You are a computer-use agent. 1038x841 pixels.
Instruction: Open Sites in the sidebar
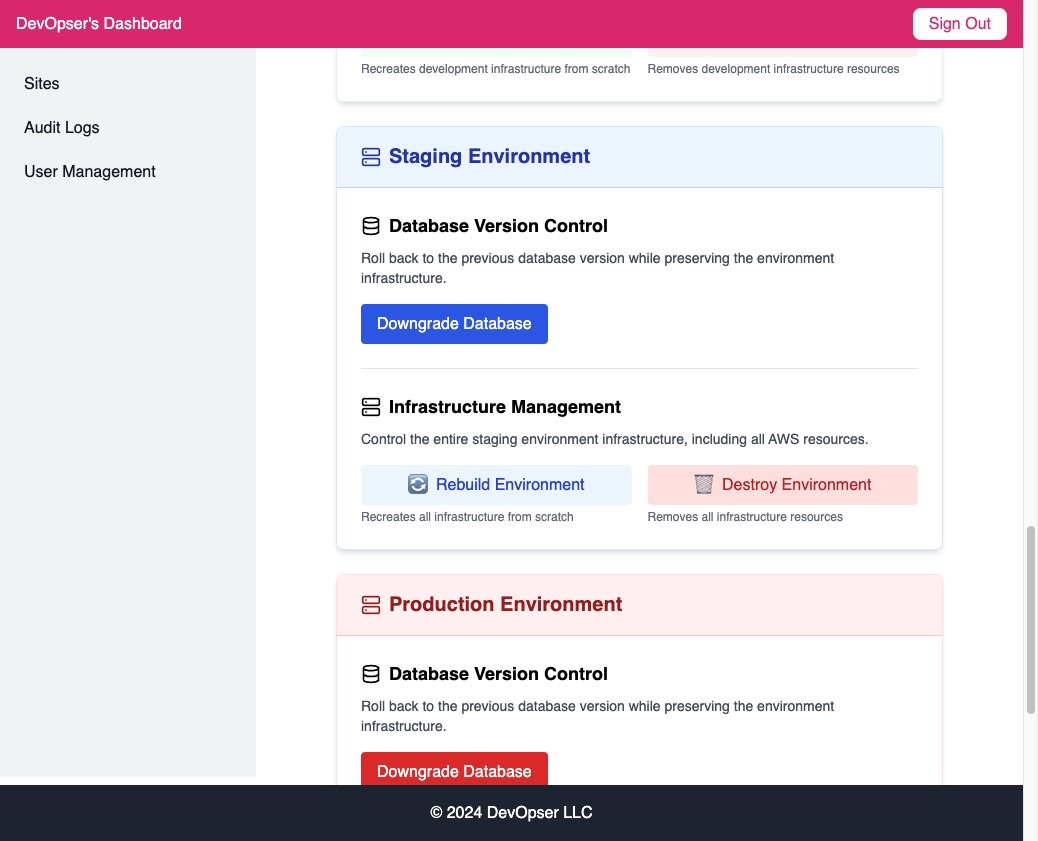pyautogui.click(x=42, y=83)
